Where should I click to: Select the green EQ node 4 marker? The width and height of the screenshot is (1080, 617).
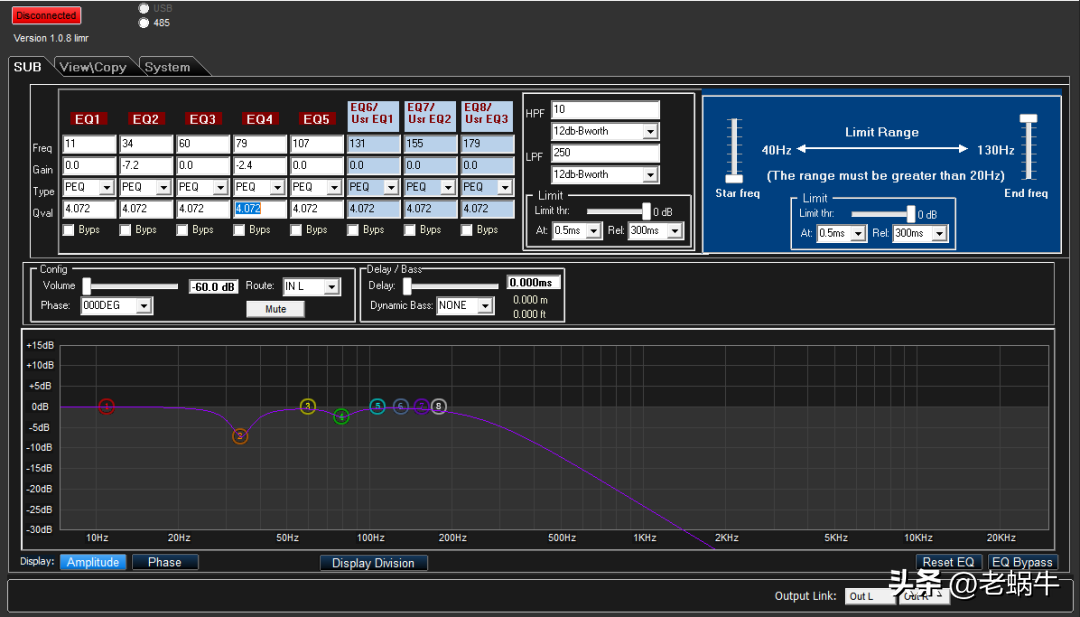(x=341, y=416)
